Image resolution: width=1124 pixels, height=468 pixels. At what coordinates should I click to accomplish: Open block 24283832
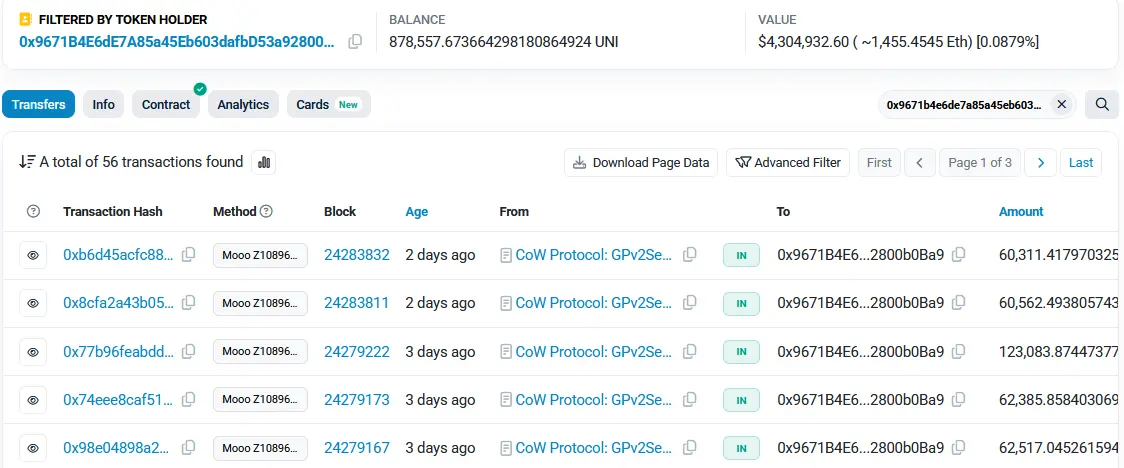pos(357,254)
